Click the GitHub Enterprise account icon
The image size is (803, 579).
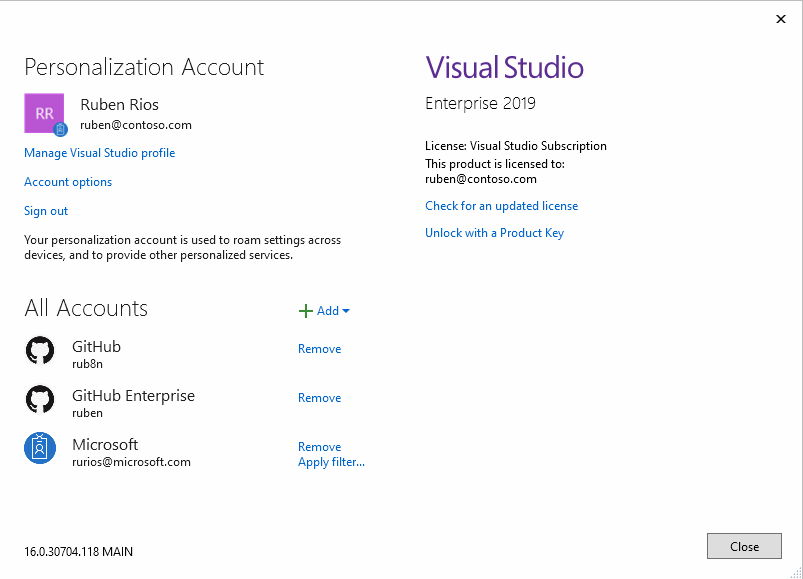(40, 399)
